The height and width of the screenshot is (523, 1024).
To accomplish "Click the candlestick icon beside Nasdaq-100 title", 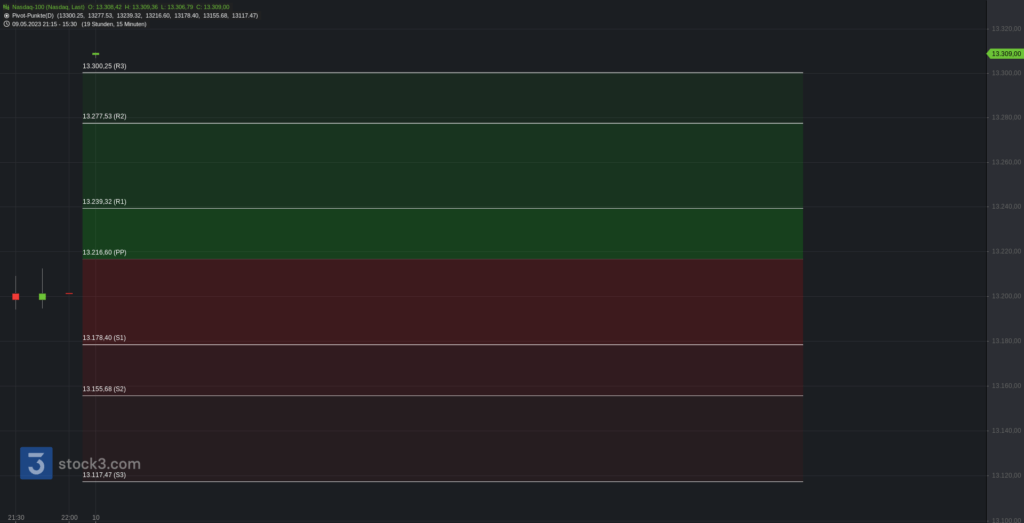I will coord(7,7).
